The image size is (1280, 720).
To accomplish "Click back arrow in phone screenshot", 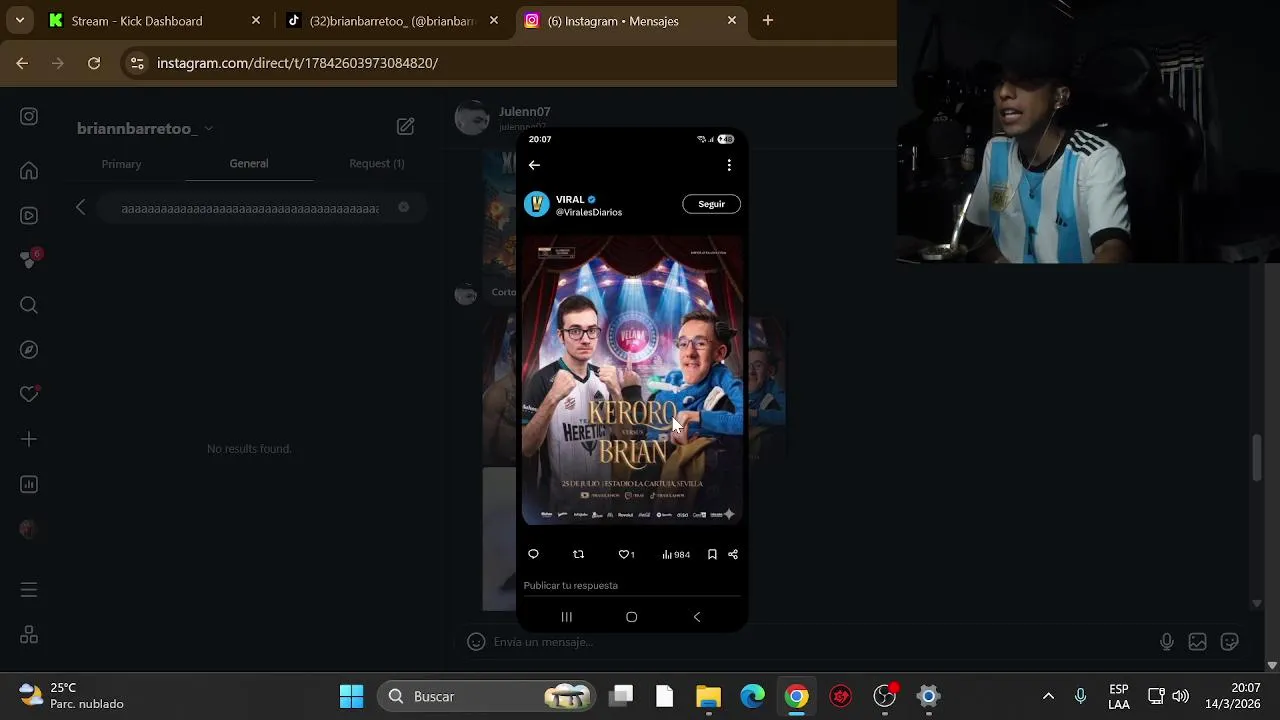I will 534,165.
